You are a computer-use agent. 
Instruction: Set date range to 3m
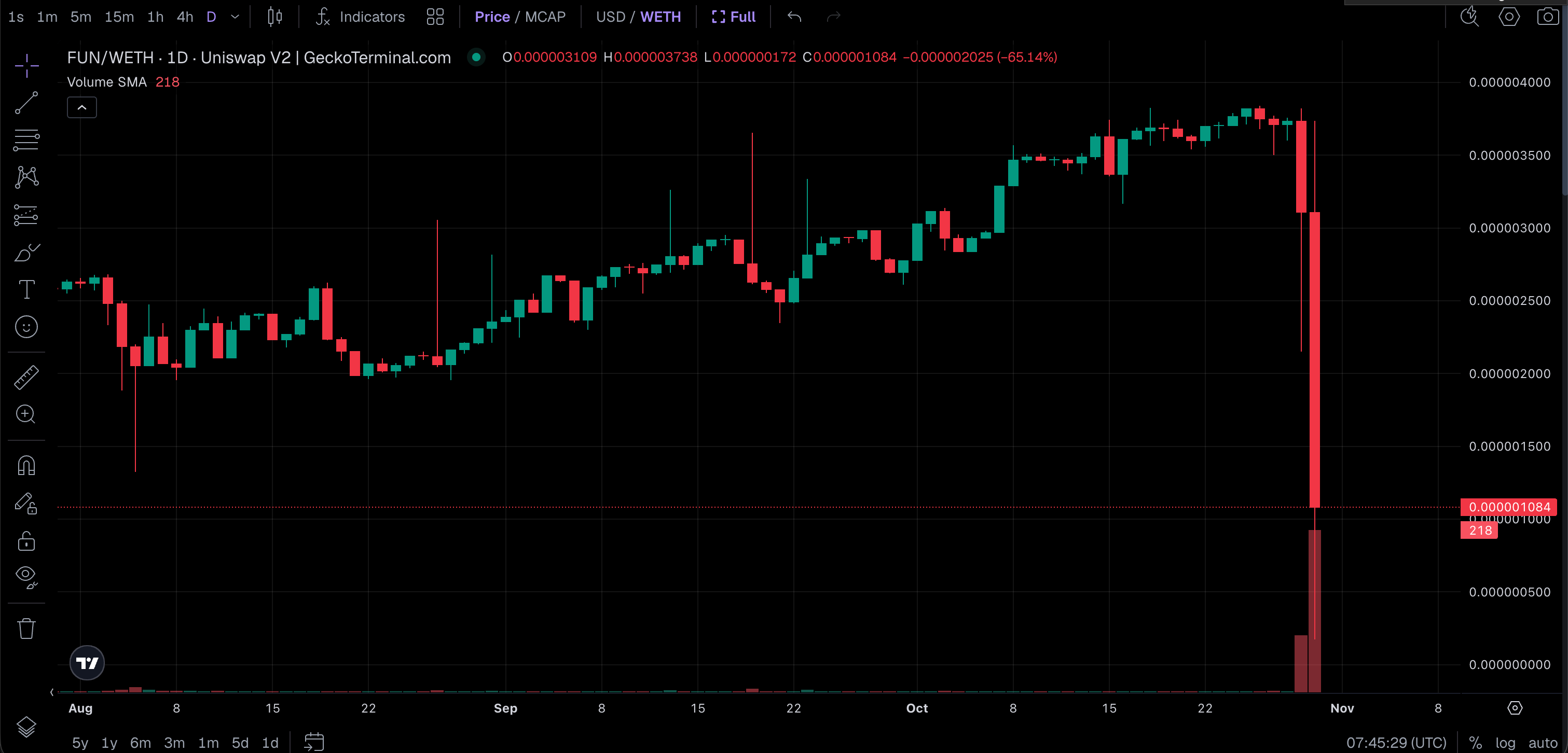175,743
